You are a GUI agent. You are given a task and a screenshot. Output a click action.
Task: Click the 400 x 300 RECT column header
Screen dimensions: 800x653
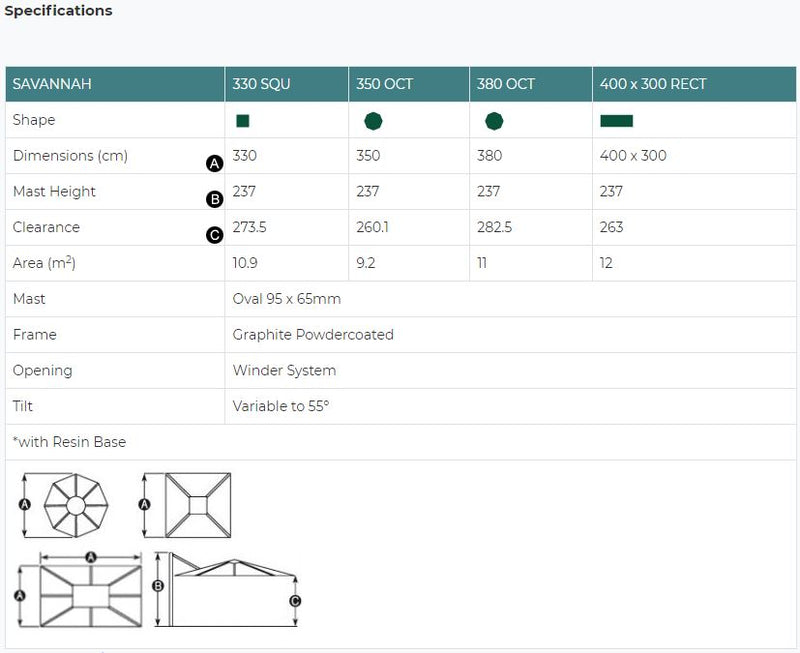(653, 84)
